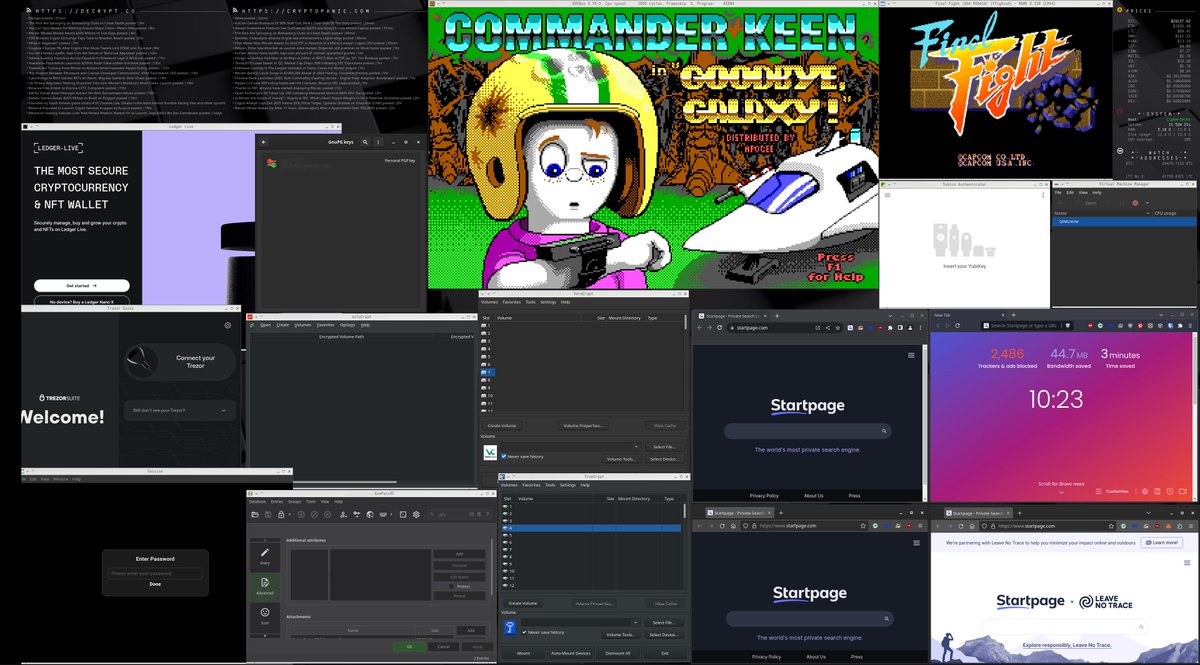Click the Done button in Session password dialog
The image size is (1200, 665).
[155, 584]
